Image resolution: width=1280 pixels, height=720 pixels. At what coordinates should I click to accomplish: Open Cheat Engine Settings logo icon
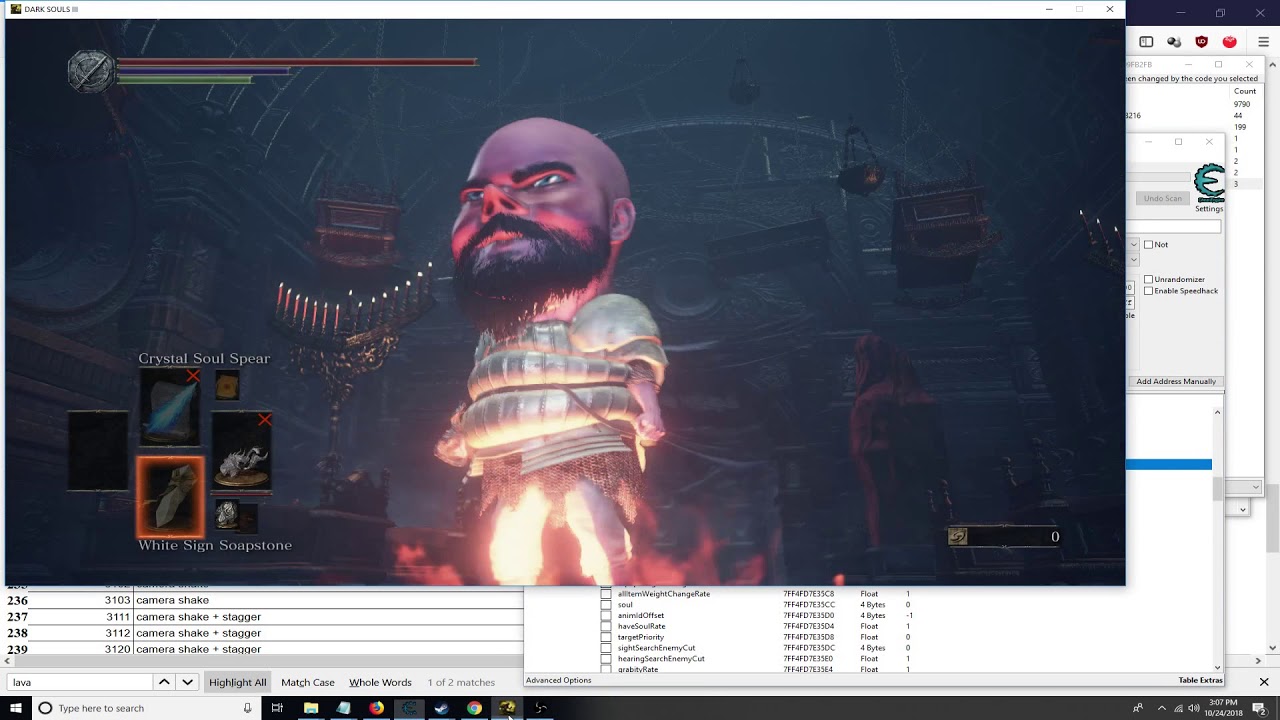point(1209,183)
